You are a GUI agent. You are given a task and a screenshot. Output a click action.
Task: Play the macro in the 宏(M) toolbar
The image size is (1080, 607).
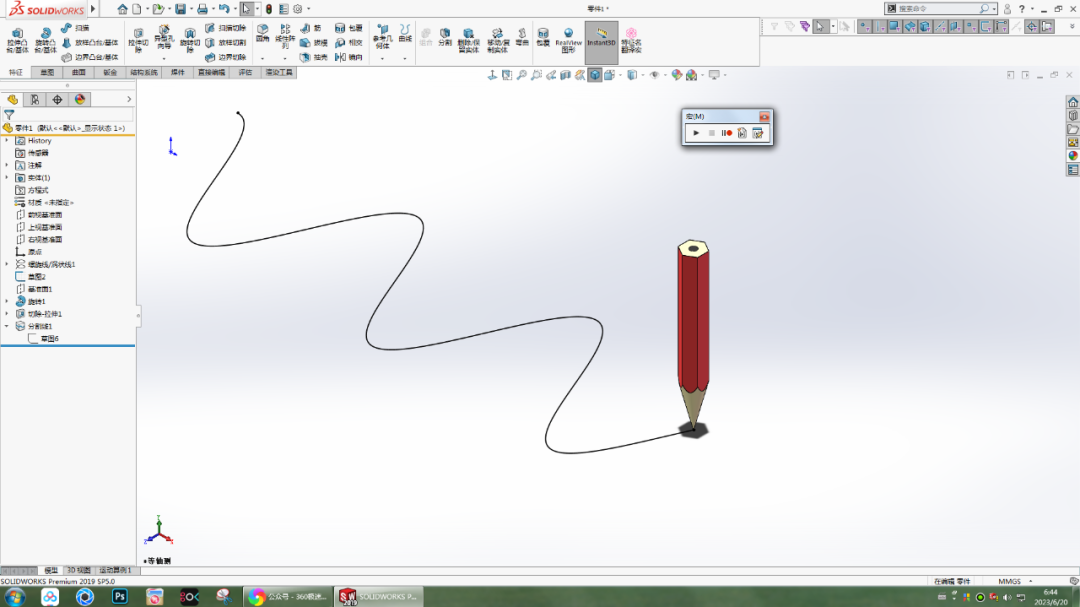(696, 131)
